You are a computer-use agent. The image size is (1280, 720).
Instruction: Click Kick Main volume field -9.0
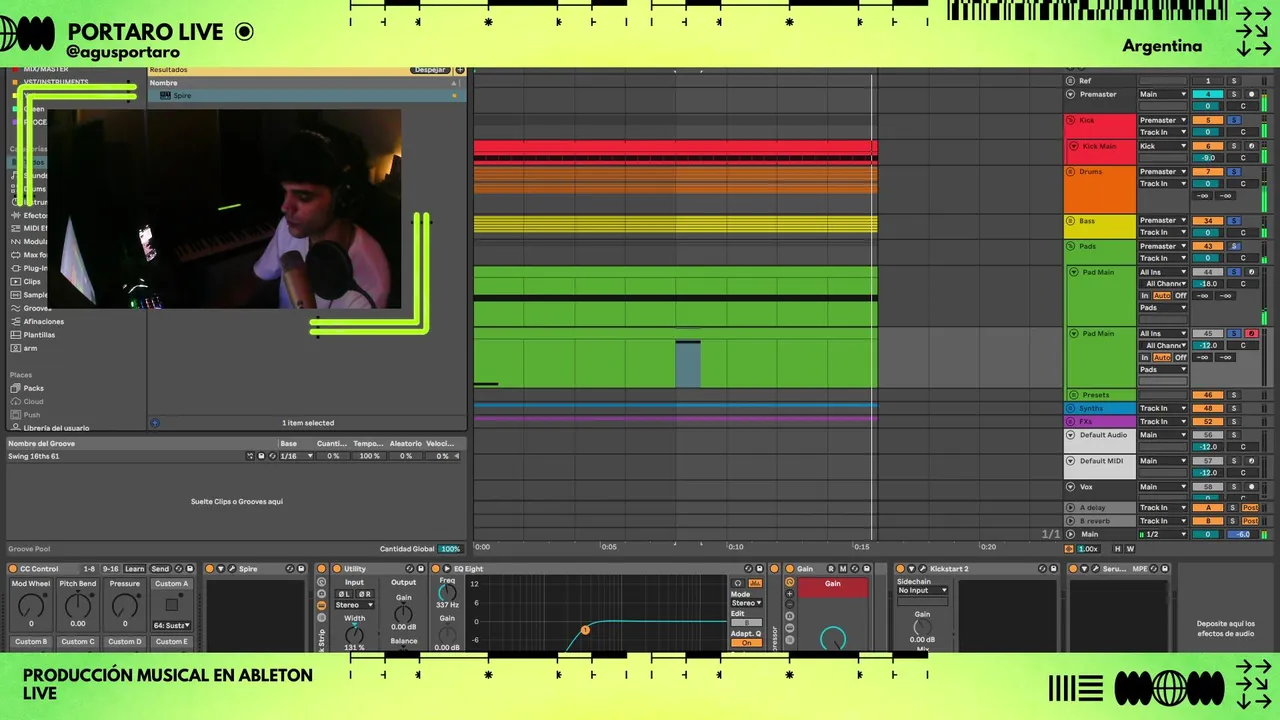tap(1208, 158)
